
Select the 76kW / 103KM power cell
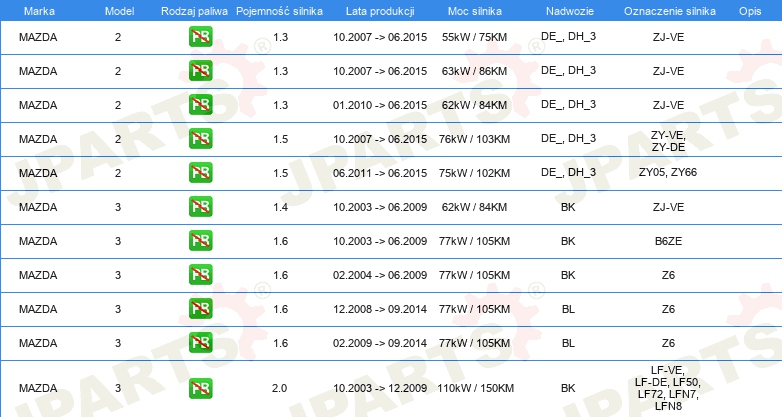pos(474,139)
